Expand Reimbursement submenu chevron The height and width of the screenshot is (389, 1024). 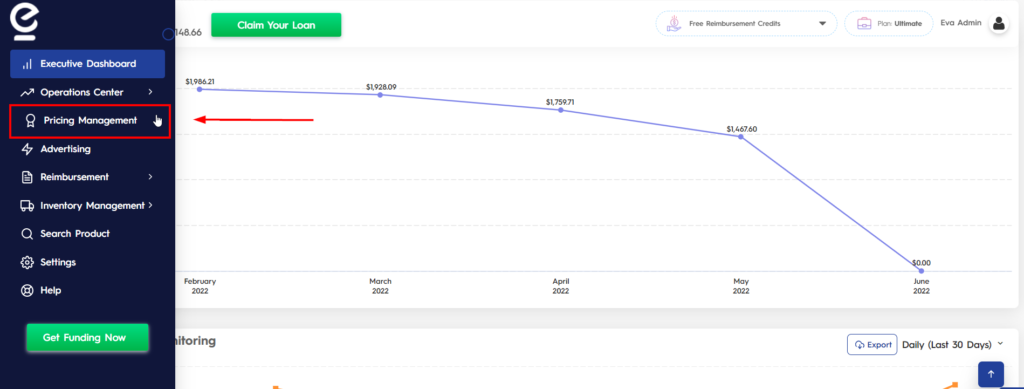click(150, 177)
